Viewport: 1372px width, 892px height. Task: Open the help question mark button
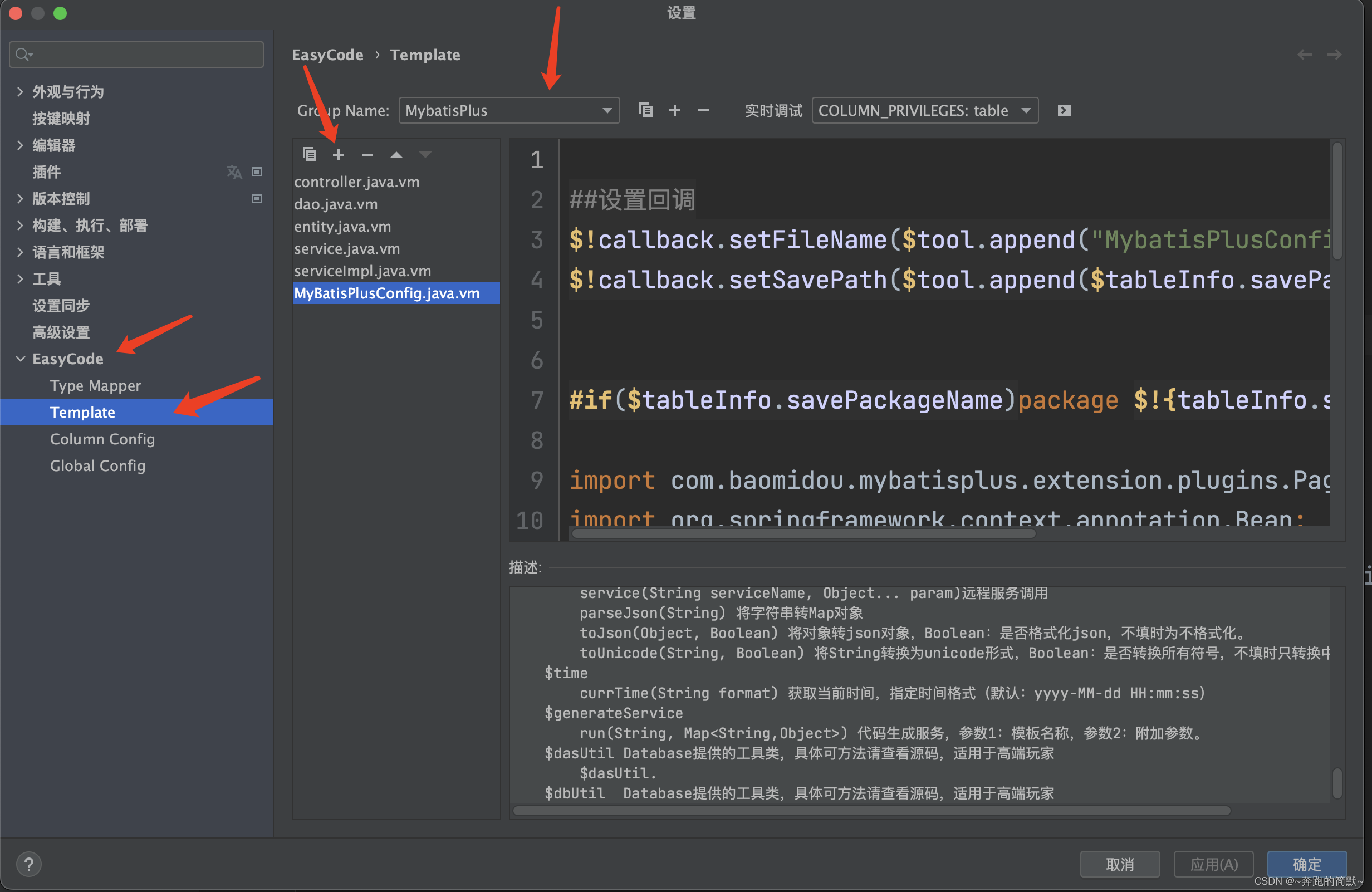click(x=28, y=864)
